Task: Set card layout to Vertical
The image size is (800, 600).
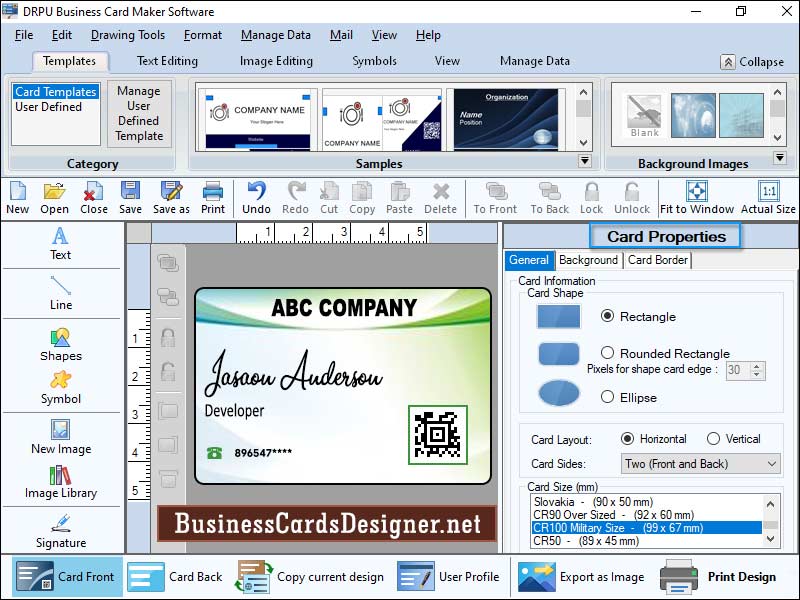Action: pyautogui.click(x=713, y=439)
